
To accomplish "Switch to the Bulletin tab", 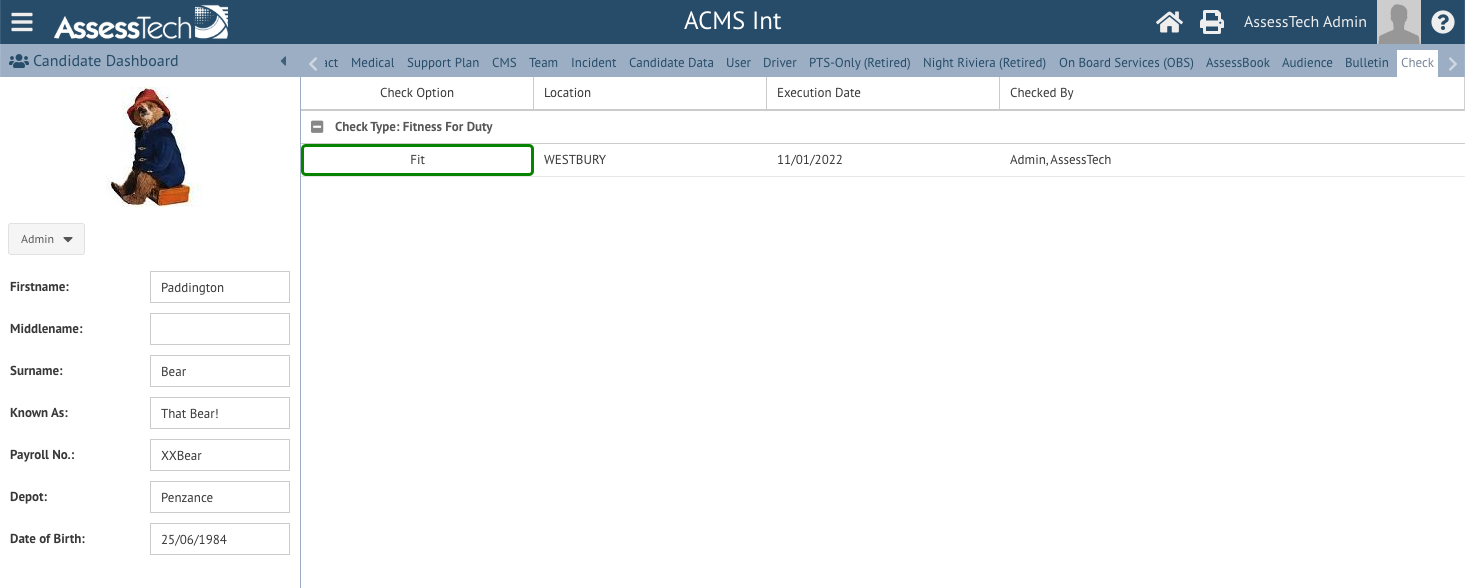I will (x=1367, y=62).
